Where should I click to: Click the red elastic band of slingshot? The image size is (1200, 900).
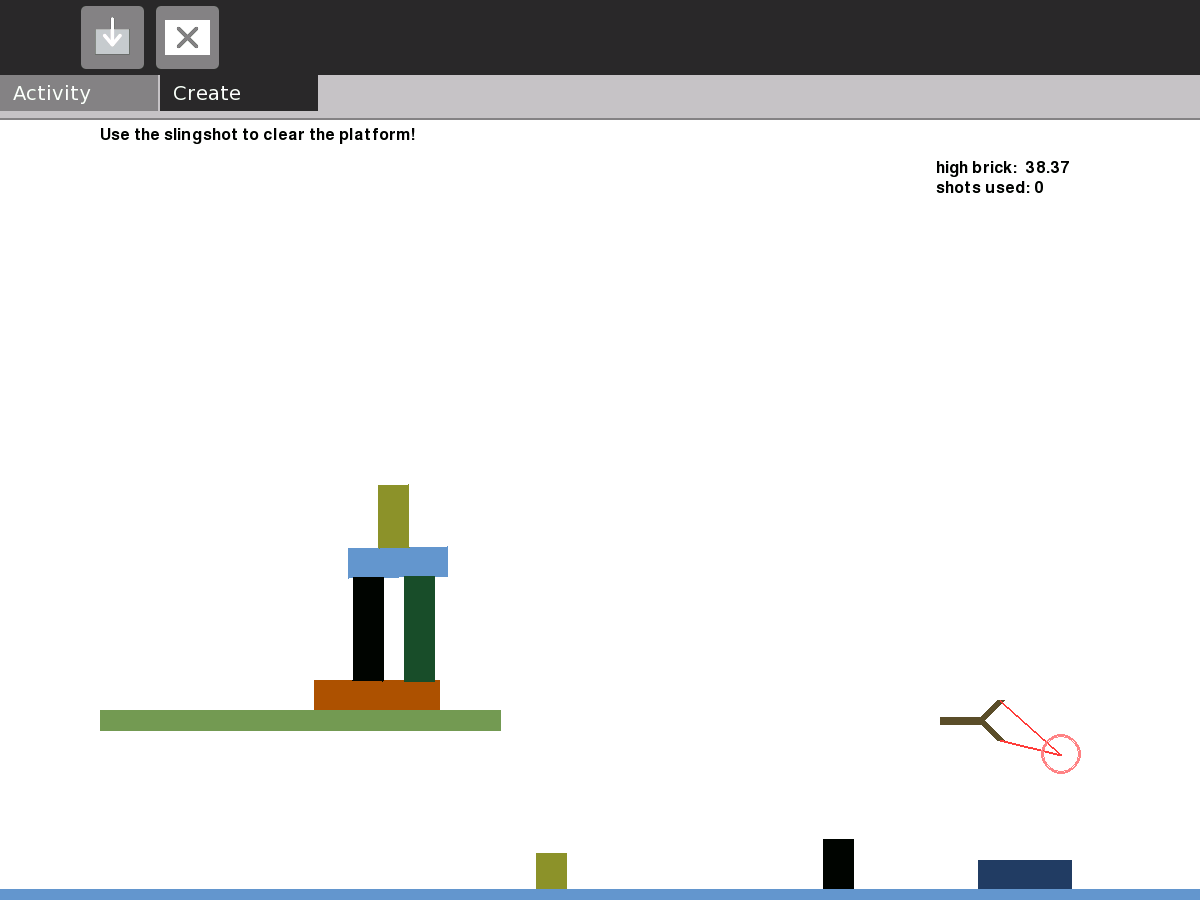point(1029,728)
